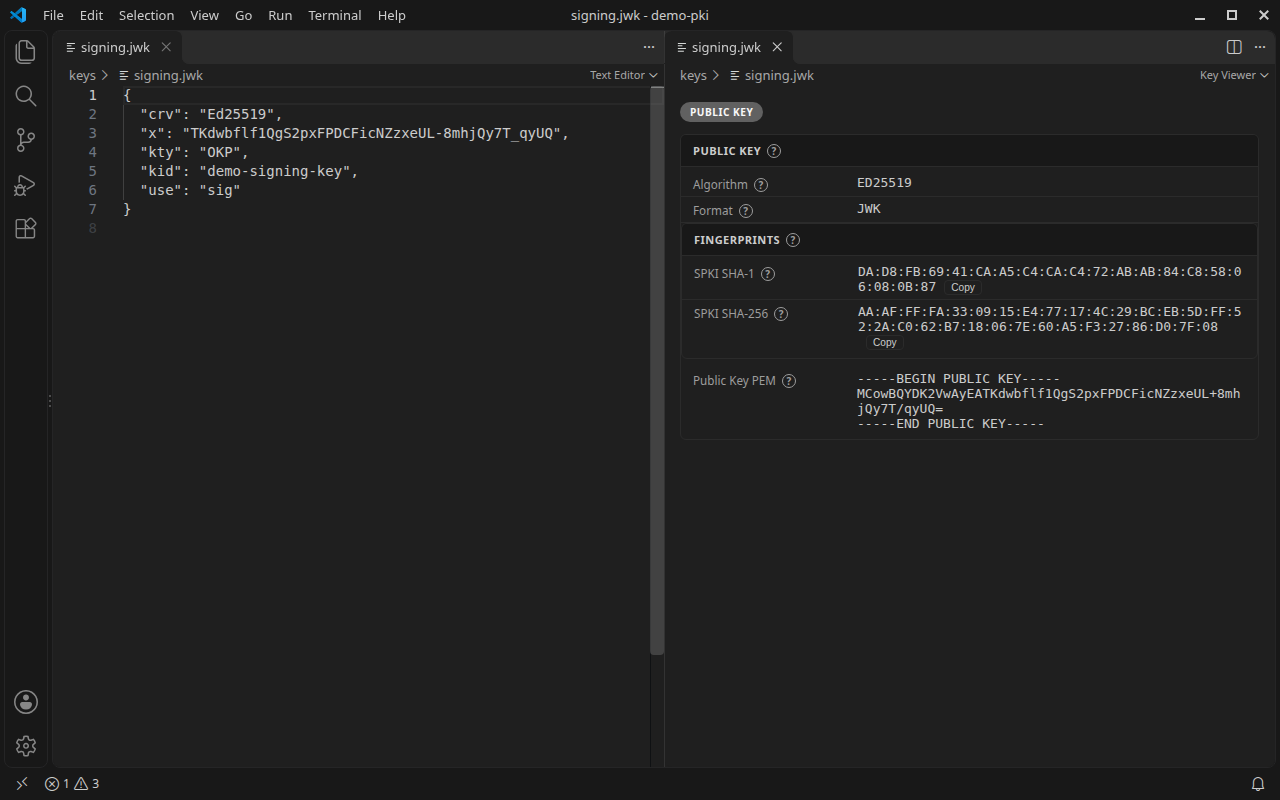Click the JWK format value
Image resolution: width=1280 pixels, height=800 pixels.
pos(869,209)
